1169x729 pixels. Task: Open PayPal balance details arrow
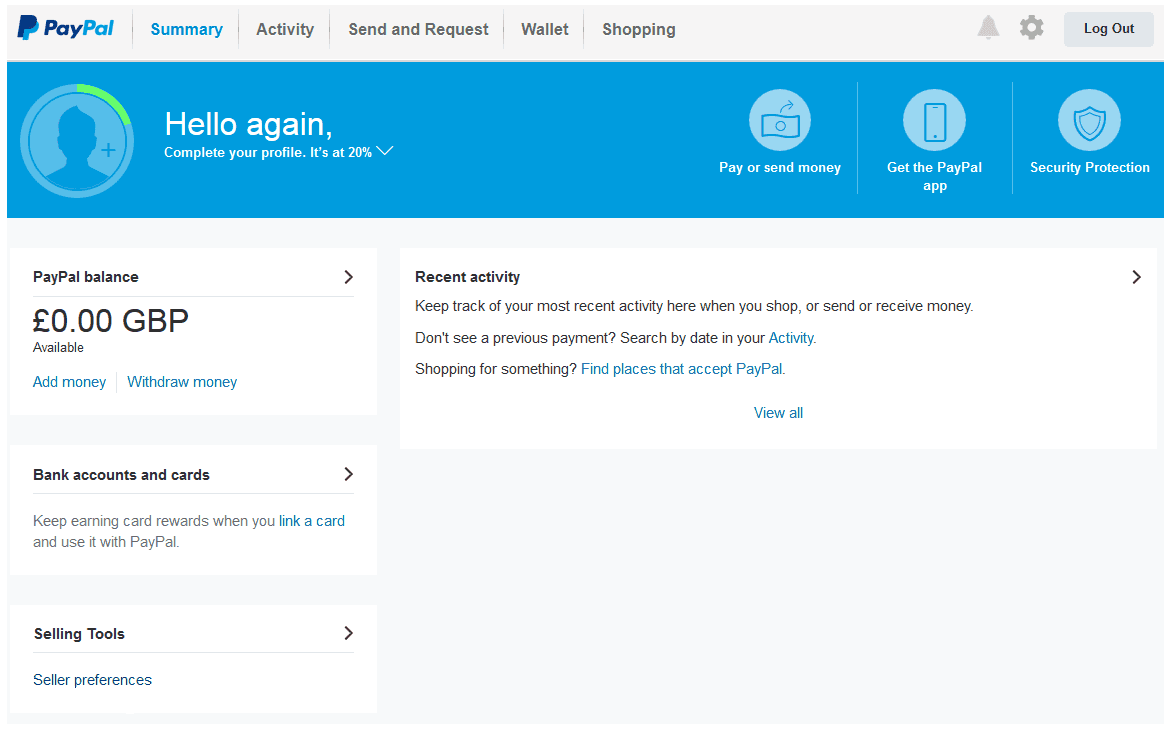(348, 277)
